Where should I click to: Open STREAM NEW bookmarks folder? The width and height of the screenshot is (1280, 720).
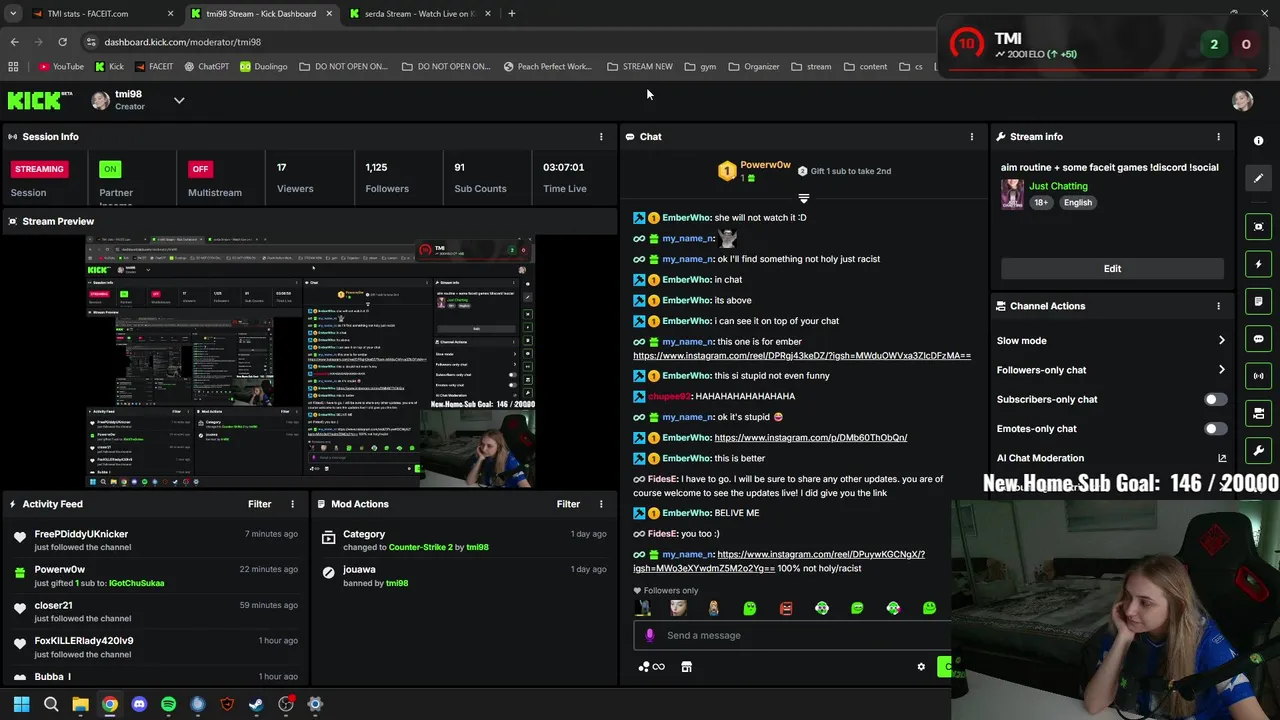point(640,67)
